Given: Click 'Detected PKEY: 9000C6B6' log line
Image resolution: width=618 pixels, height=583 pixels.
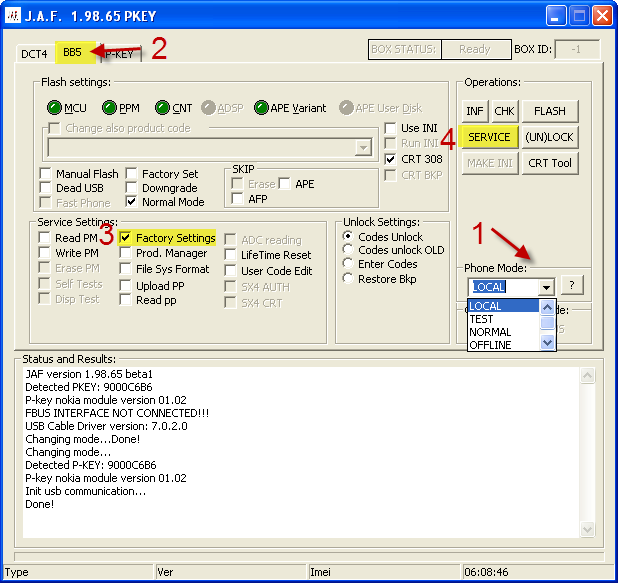Looking at the screenshot, I should pyautogui.click(x=89, y=387).
